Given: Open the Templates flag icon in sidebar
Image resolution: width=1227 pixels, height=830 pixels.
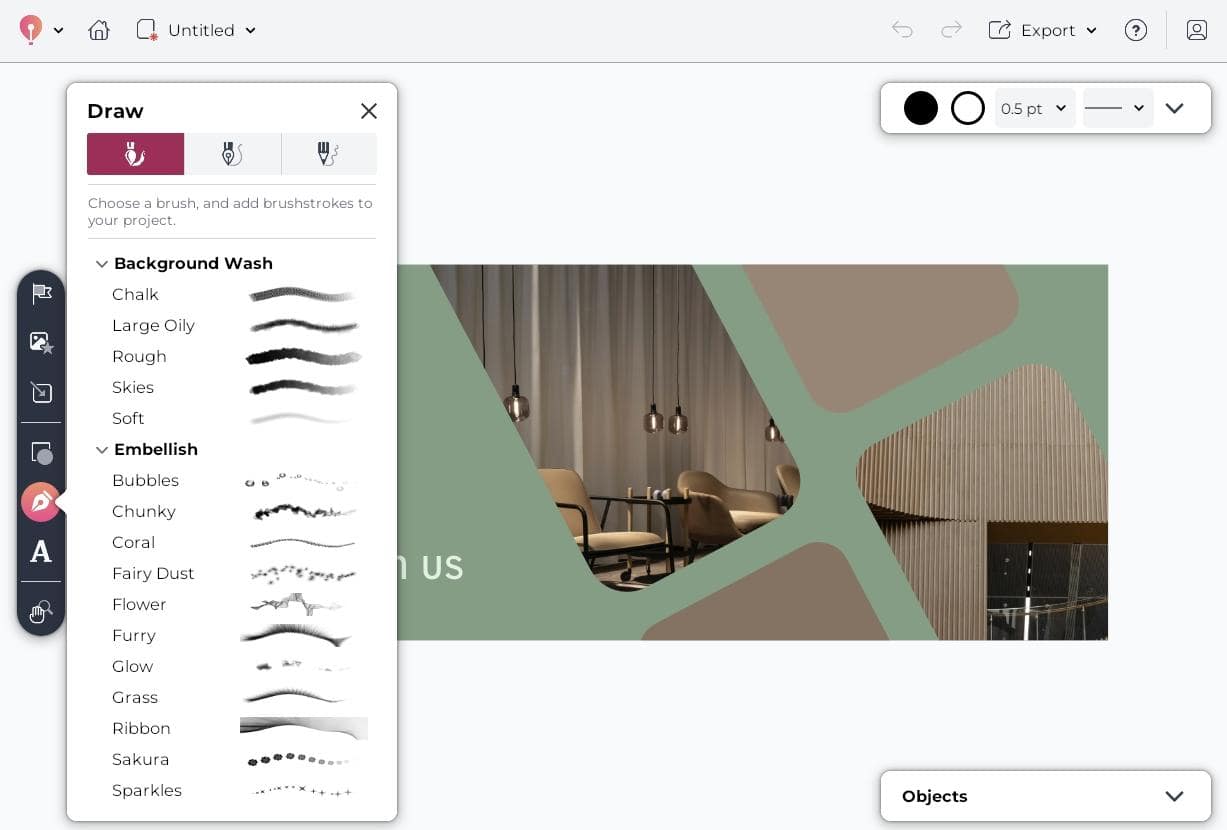Looking at the screenshot, I should click(x=41, y=293).
